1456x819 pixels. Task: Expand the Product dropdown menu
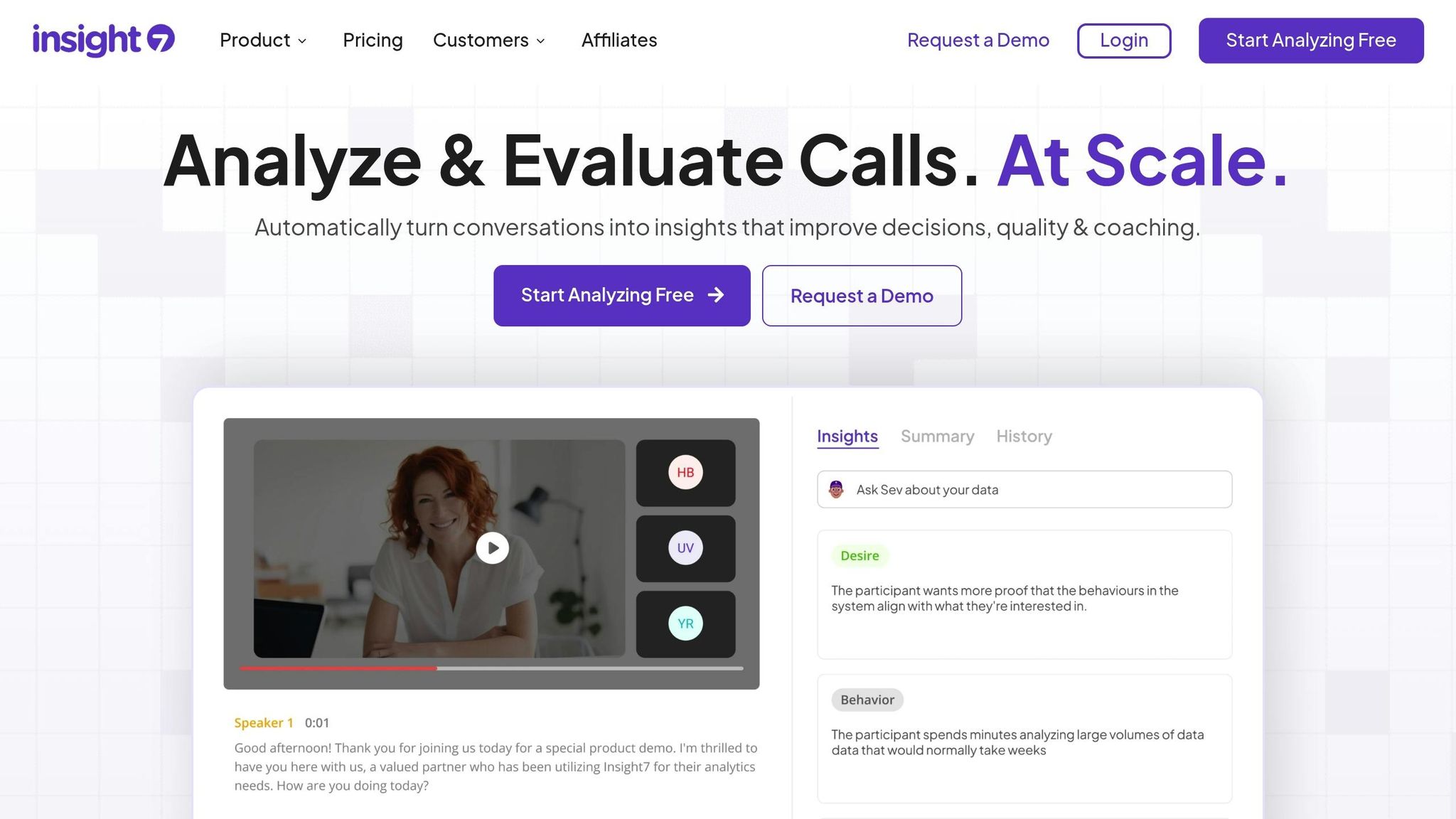pos(263,41)
